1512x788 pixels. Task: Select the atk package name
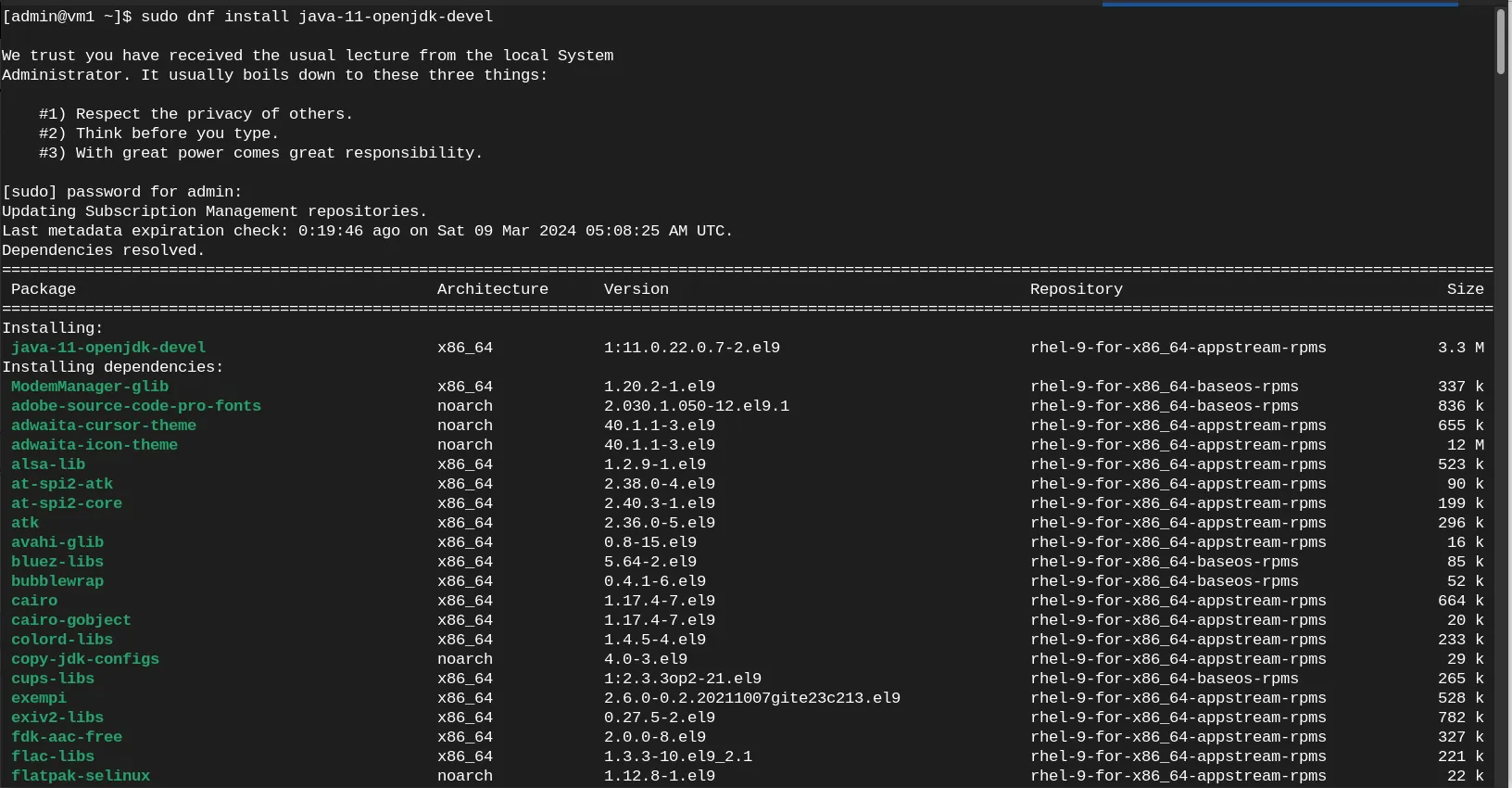(x=25, y=523)
